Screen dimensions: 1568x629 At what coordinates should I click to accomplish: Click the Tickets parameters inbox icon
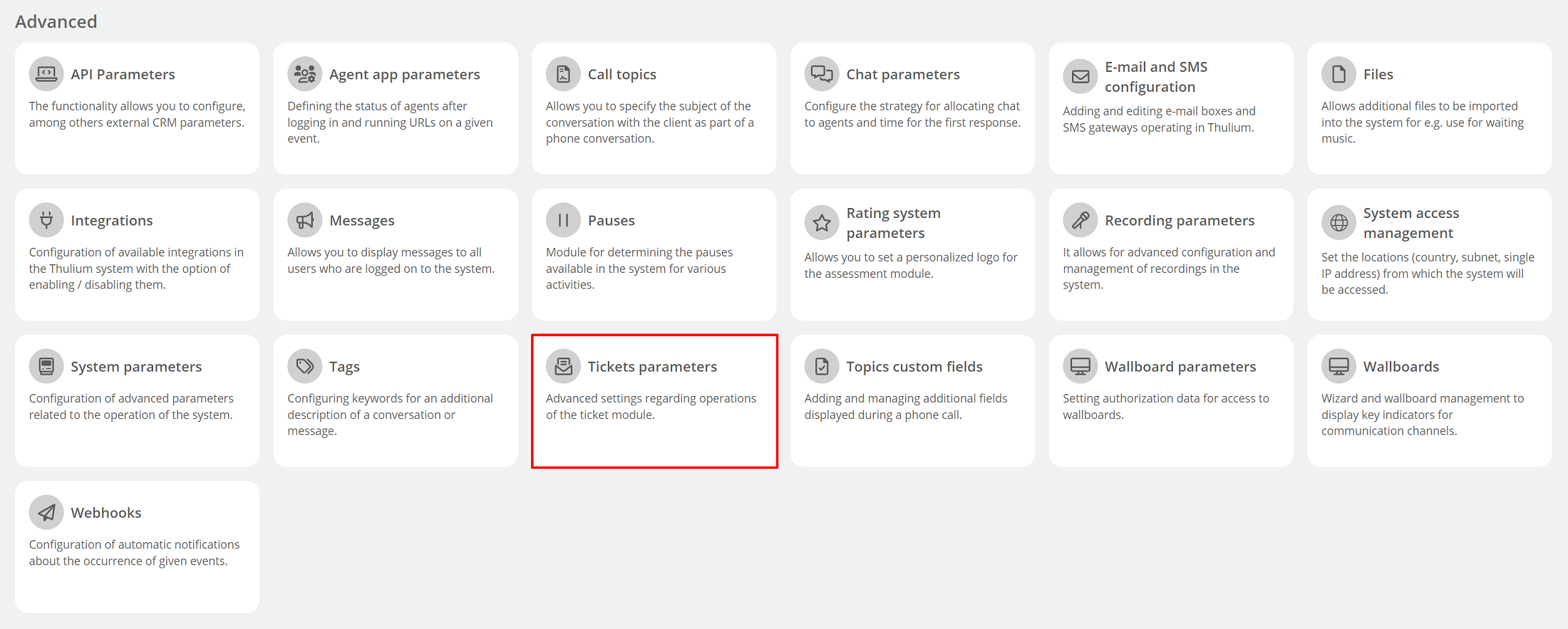pos(563,366)
